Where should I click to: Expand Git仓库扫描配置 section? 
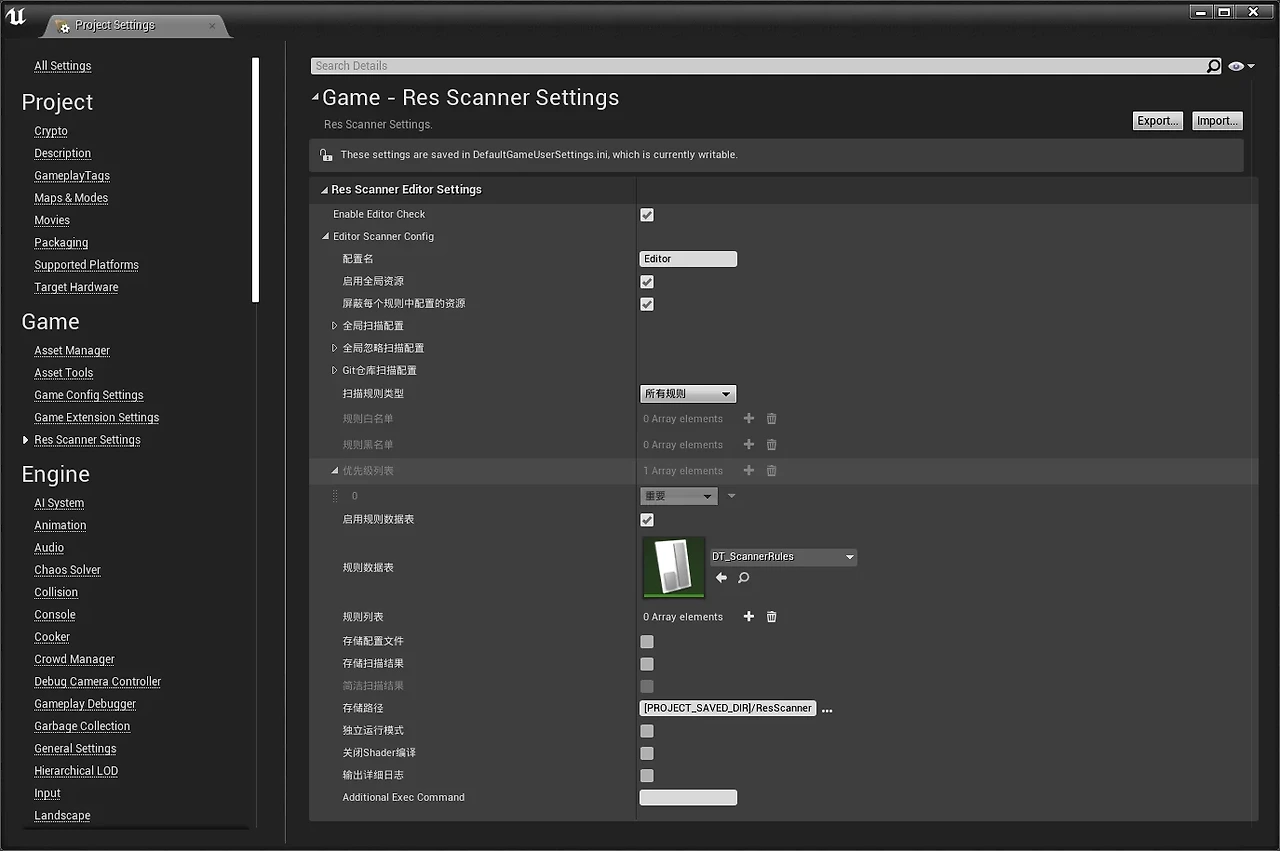tap(335, 371)
